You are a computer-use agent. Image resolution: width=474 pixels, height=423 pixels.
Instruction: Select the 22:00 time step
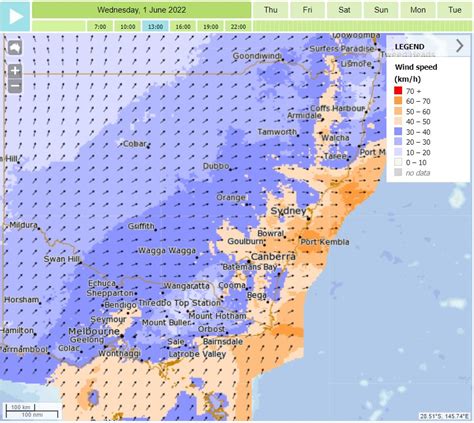click(x=238, y=26)
